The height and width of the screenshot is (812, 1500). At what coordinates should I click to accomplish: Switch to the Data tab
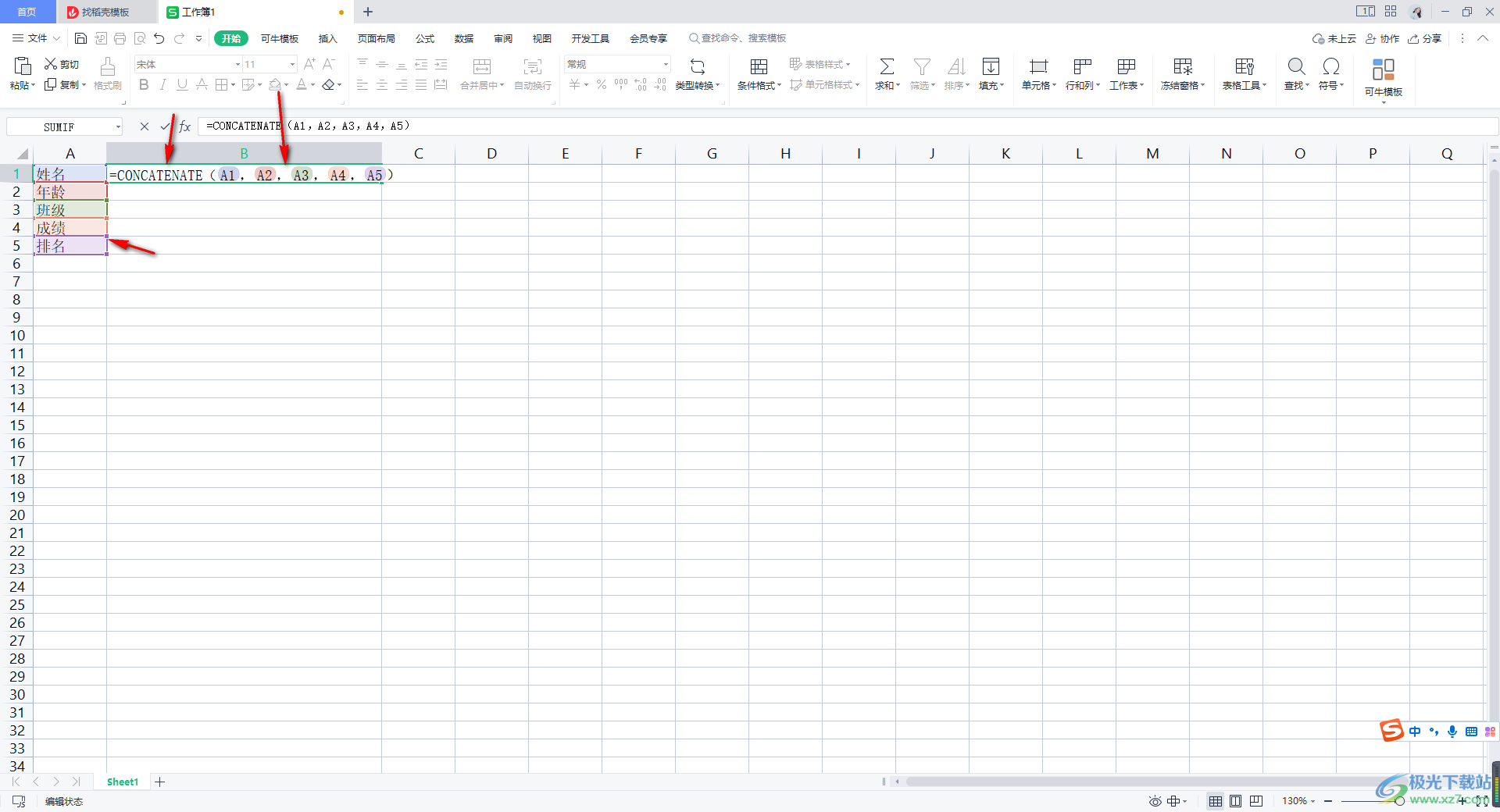tap(464, 38)
